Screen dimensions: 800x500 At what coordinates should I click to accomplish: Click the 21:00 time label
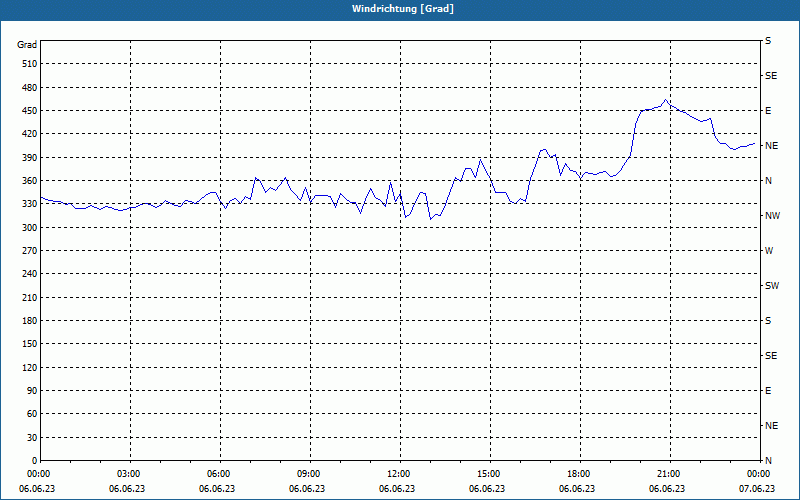[669, 474]
